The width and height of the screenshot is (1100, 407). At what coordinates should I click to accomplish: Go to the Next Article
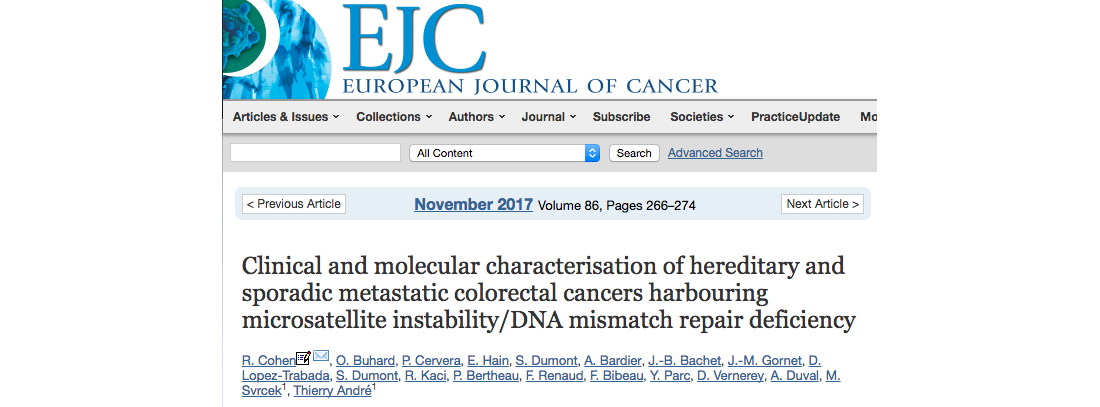pos(822,204)
